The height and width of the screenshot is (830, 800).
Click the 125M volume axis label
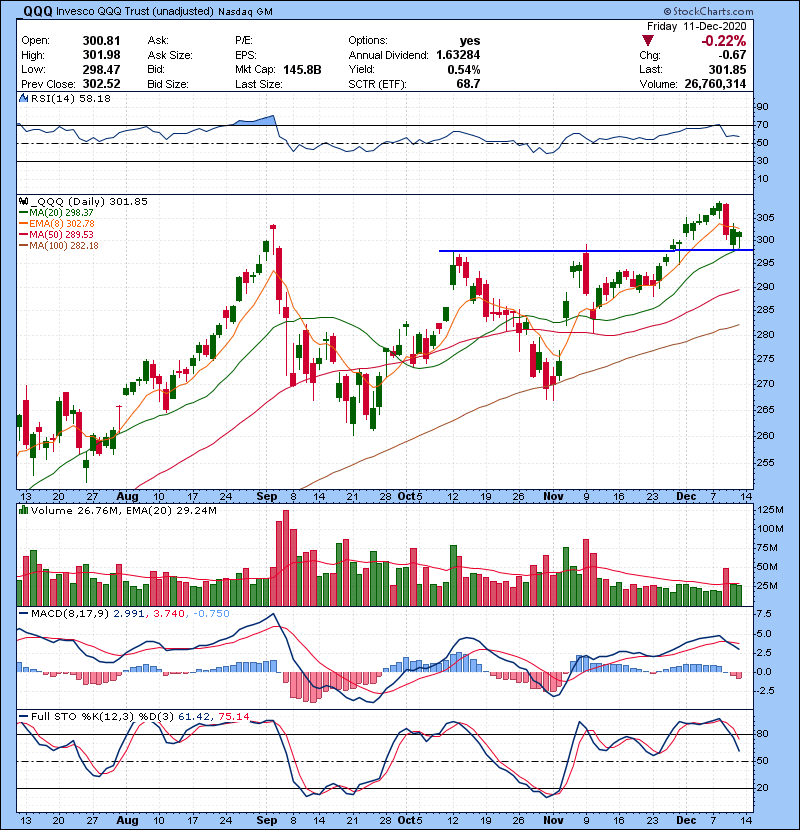click(770, 510)
